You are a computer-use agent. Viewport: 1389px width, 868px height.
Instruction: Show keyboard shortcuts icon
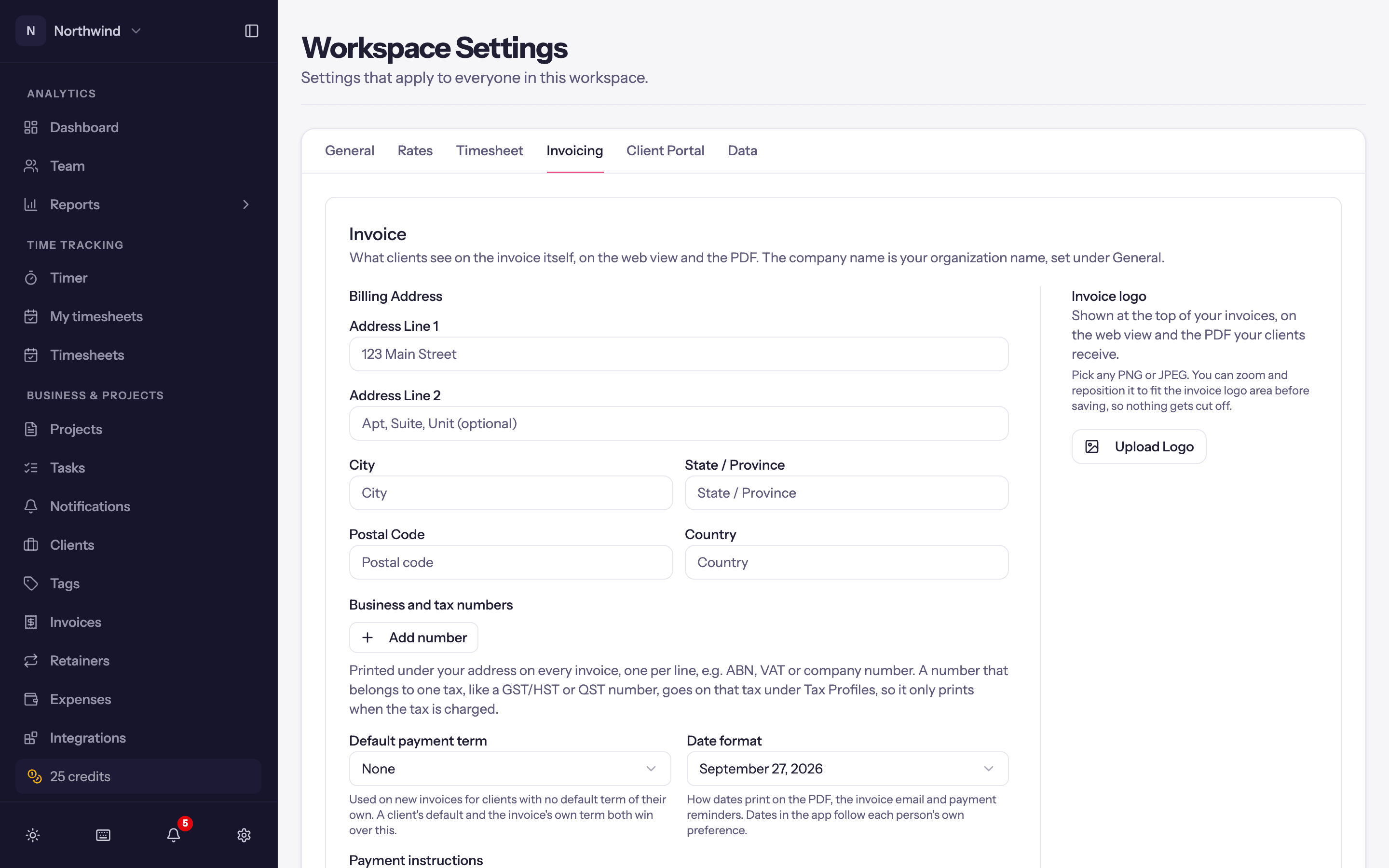[103, 835]
